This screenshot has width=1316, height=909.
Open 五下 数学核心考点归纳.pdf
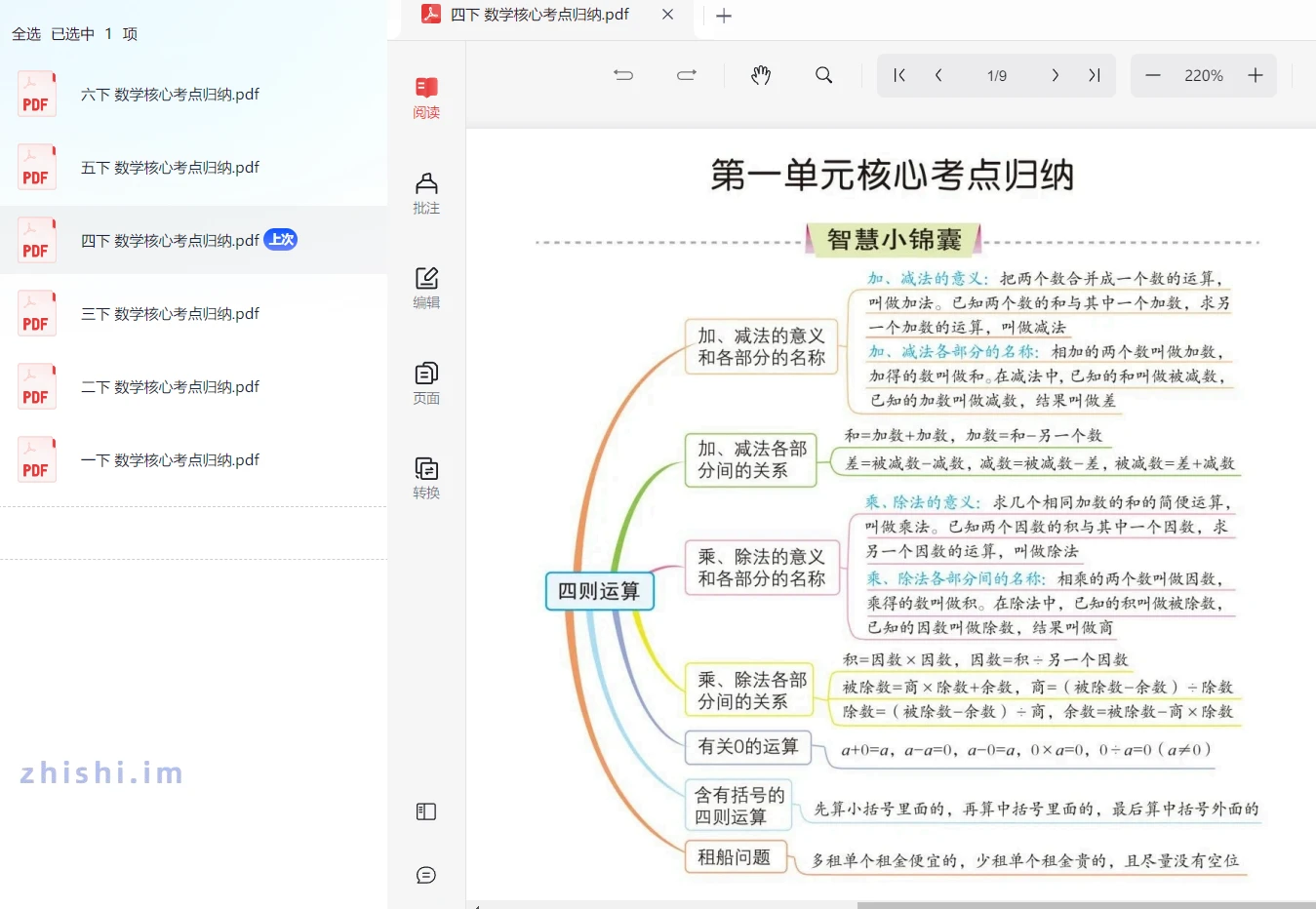point(170,168)
